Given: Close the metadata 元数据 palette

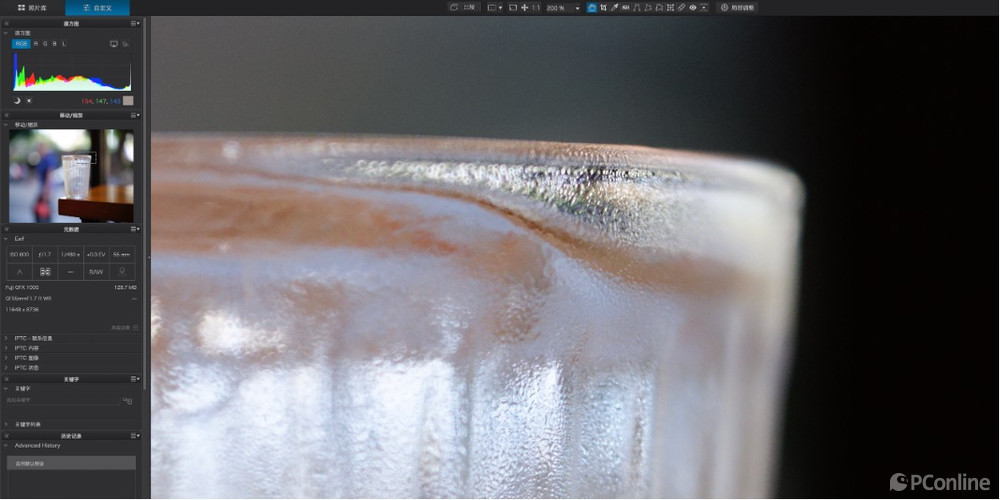Looking at the screenshot, I should [x=6, y=229].
